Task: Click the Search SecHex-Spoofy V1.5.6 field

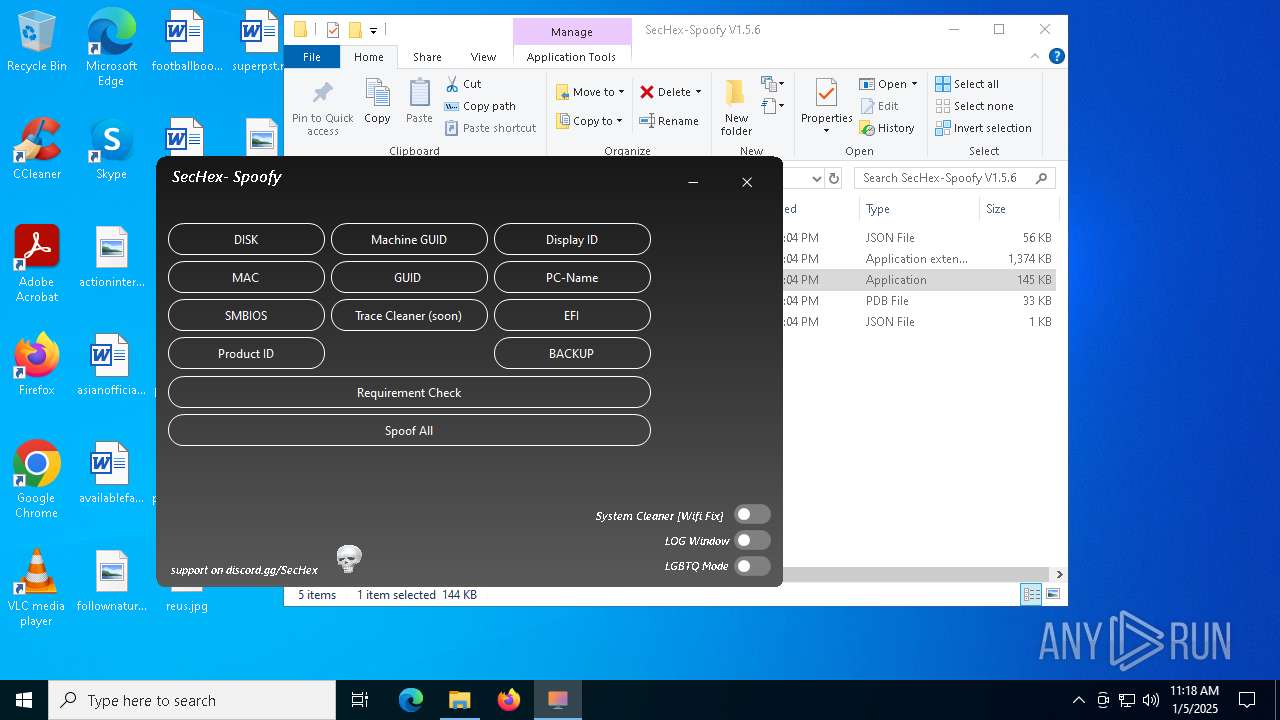Action: [954, 178]
